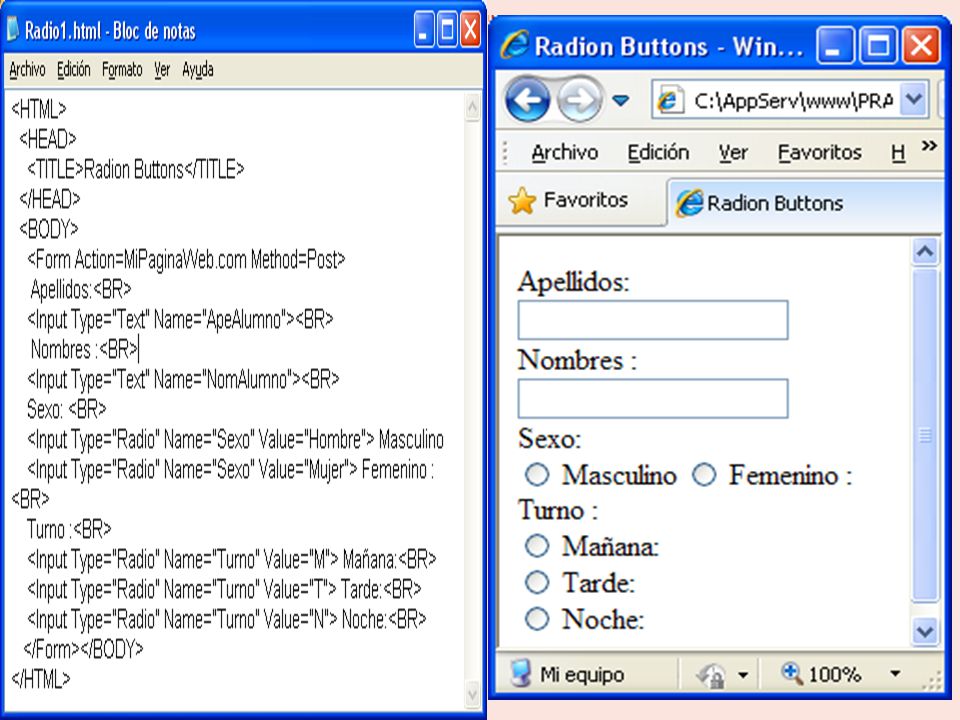Open the H menu in Internet Explorer
The width and height of the screenshot is (960, 720).
click(x=898, y=152)
